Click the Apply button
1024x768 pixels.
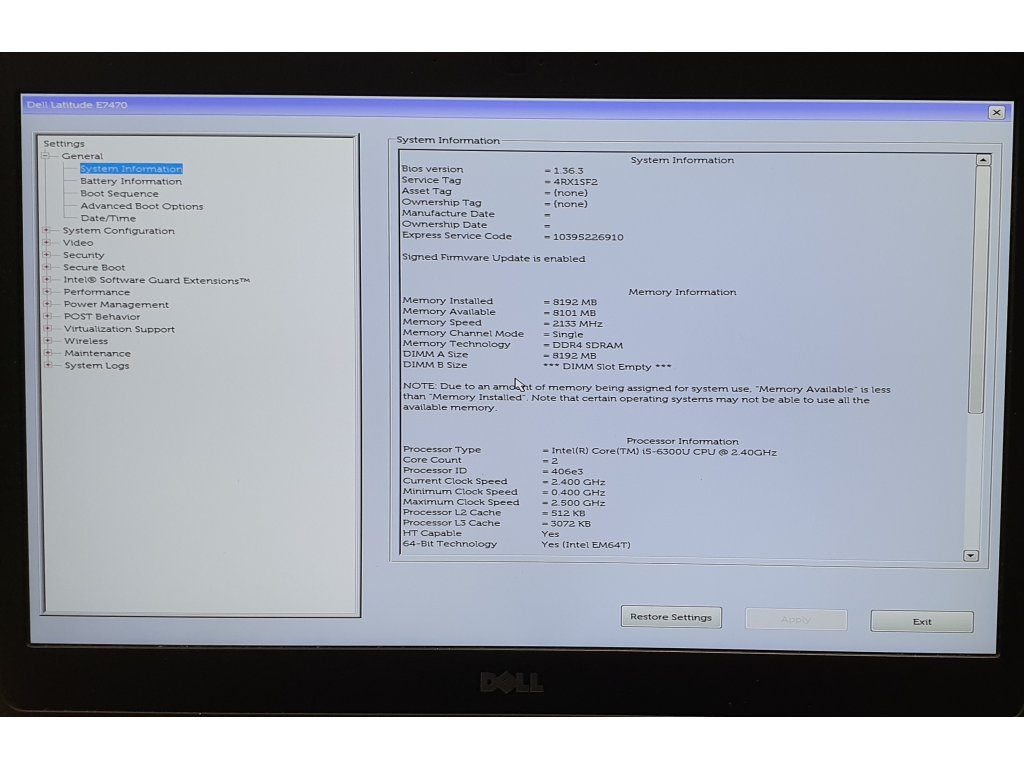(x=796, y=619)
